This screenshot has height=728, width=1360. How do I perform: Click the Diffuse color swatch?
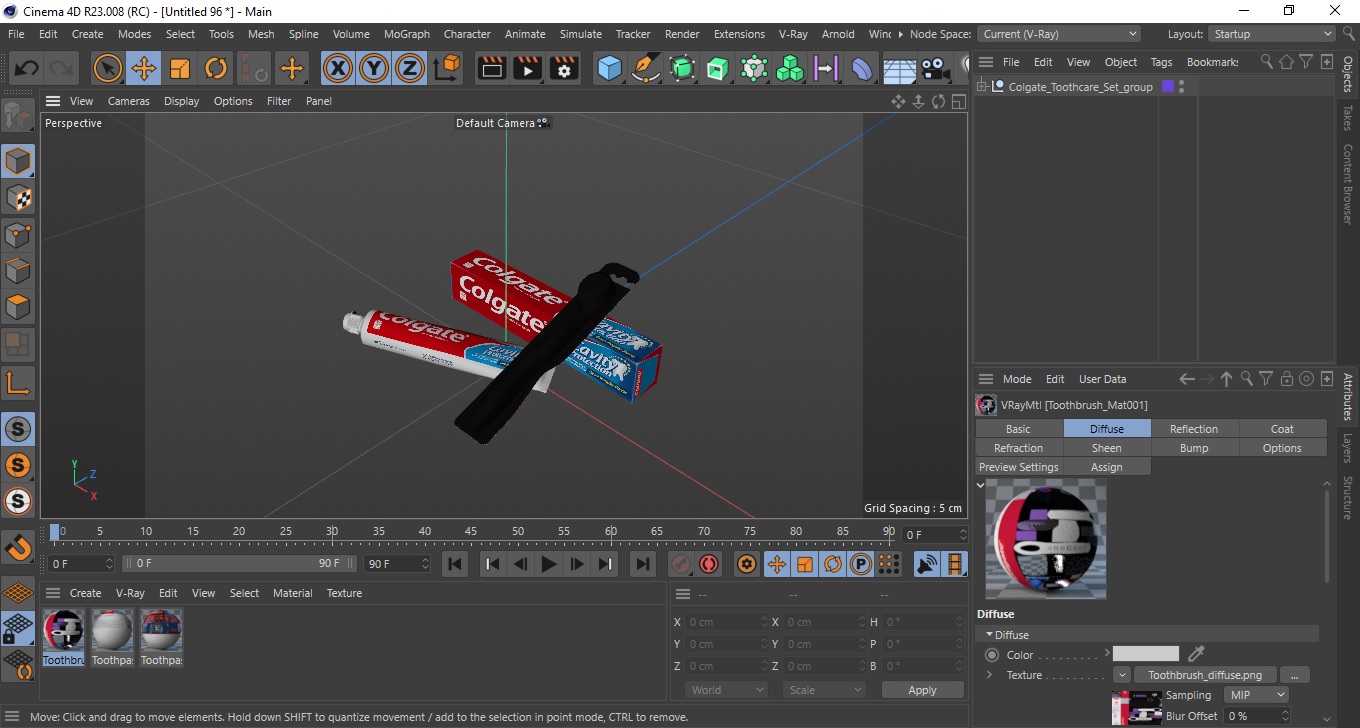tap(1146, 654)
